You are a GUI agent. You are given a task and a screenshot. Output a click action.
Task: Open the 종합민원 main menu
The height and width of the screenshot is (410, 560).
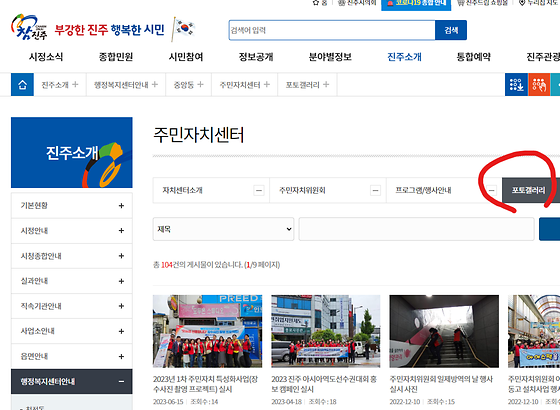tap(116, 57)
